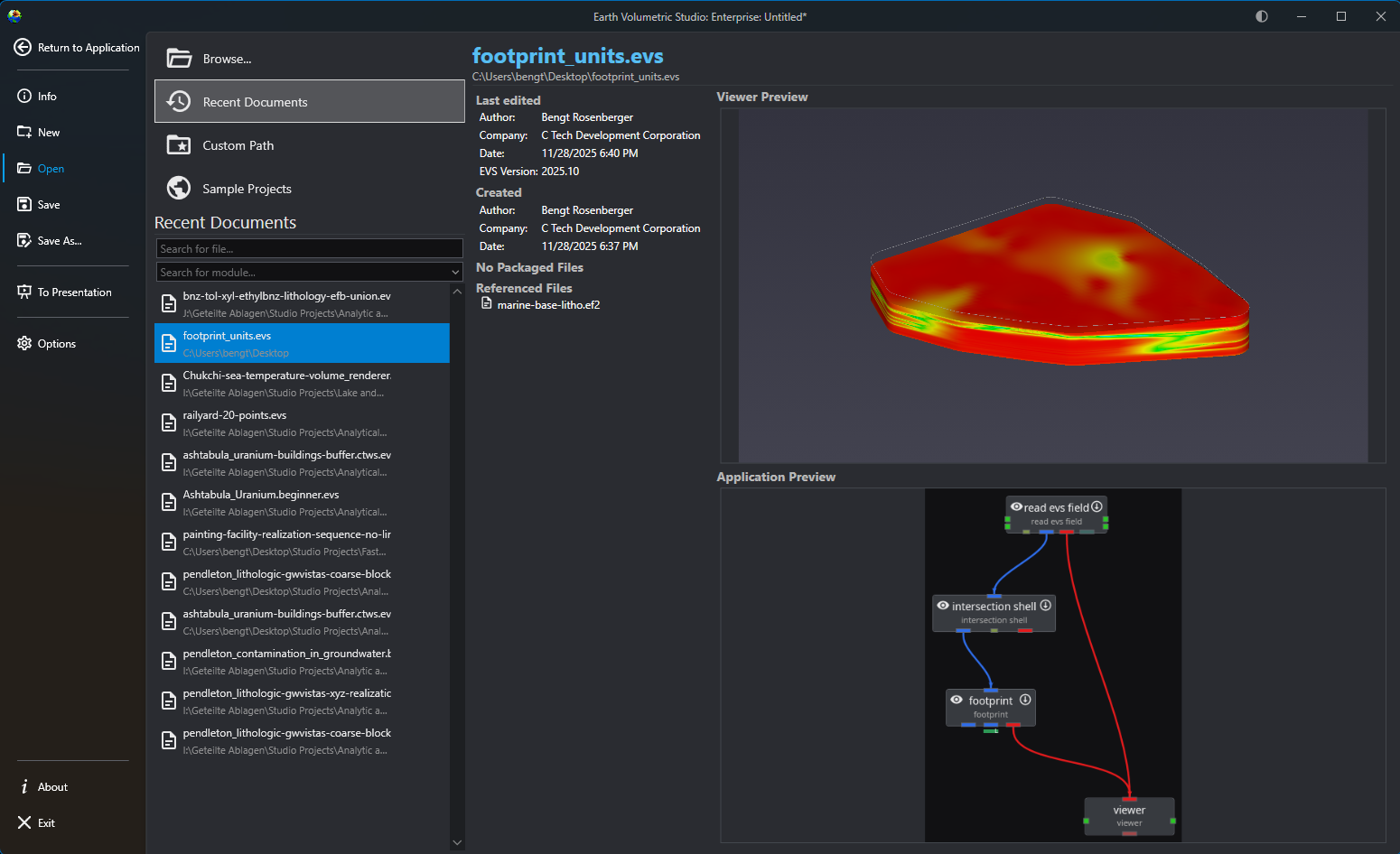Toggle visibility eye on intersection shell module
Screen dimensions: 1400x854
point(943,606)
